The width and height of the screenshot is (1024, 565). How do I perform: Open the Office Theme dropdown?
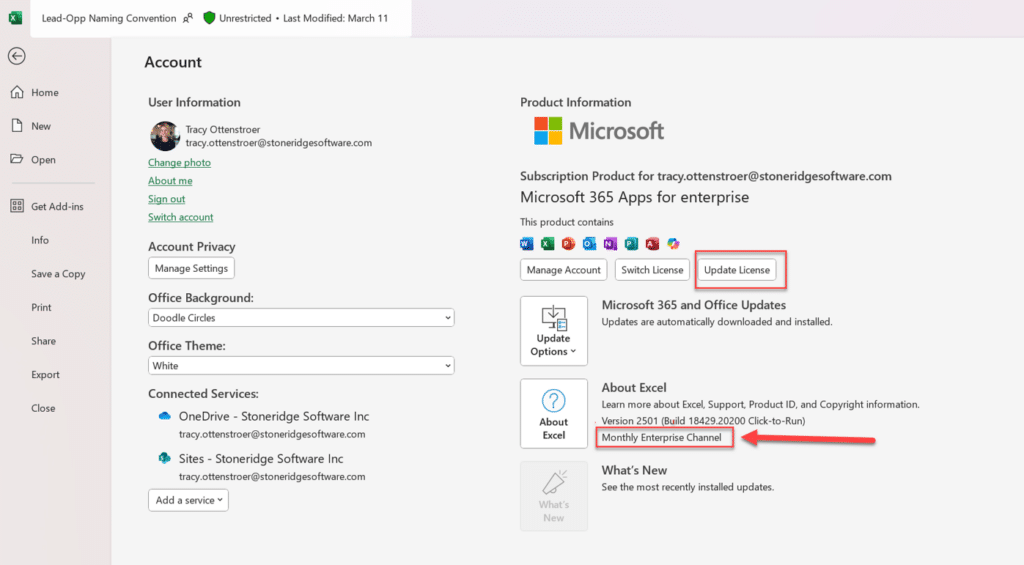pos(301,366)
